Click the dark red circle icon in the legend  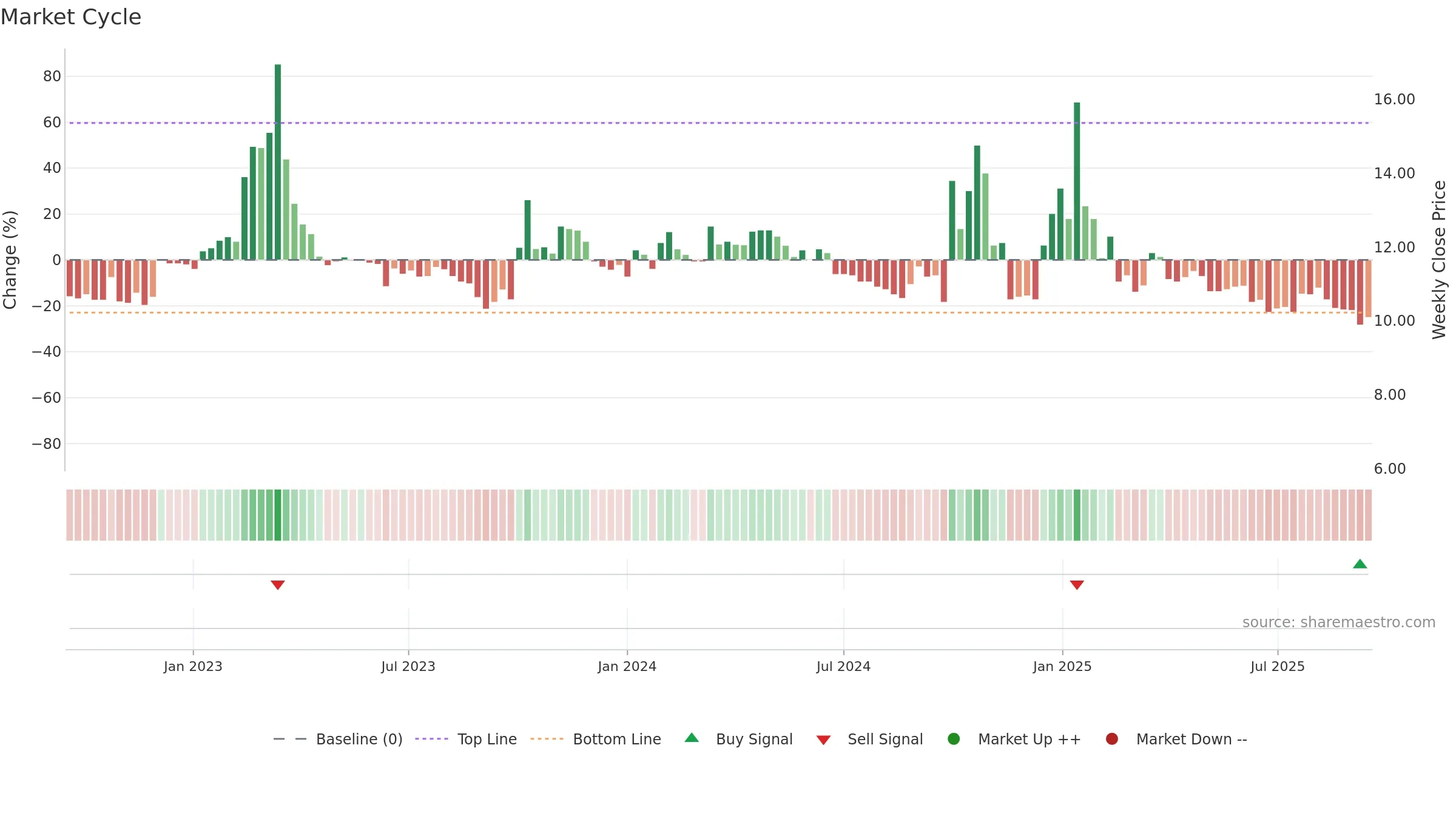coord(1112,739)
